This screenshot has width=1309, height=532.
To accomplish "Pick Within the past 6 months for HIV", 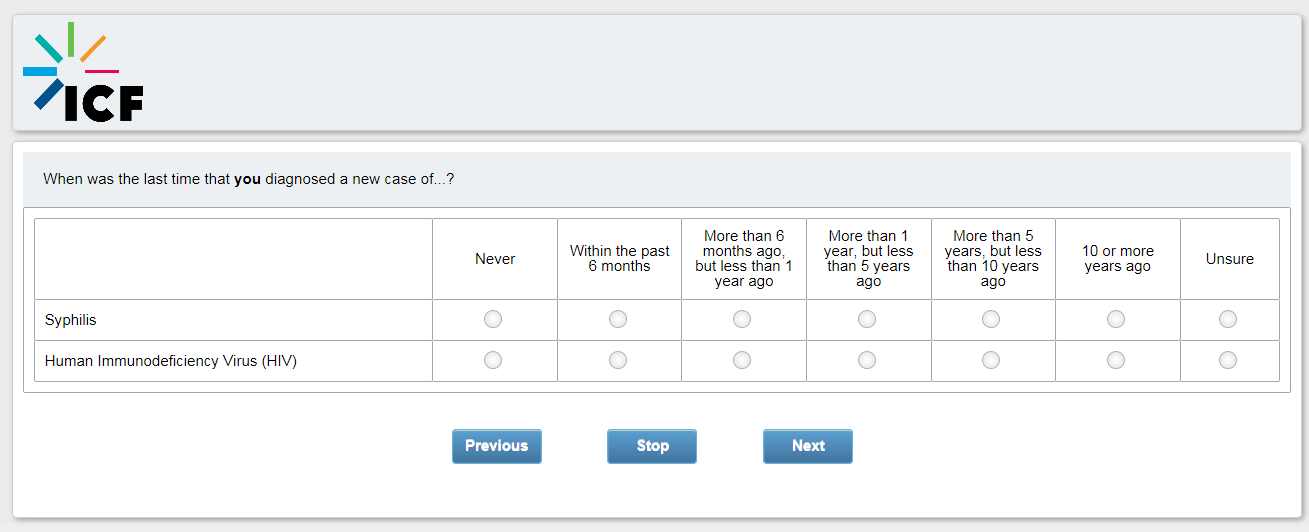I will pyautogui.click(x=618, y=360).
